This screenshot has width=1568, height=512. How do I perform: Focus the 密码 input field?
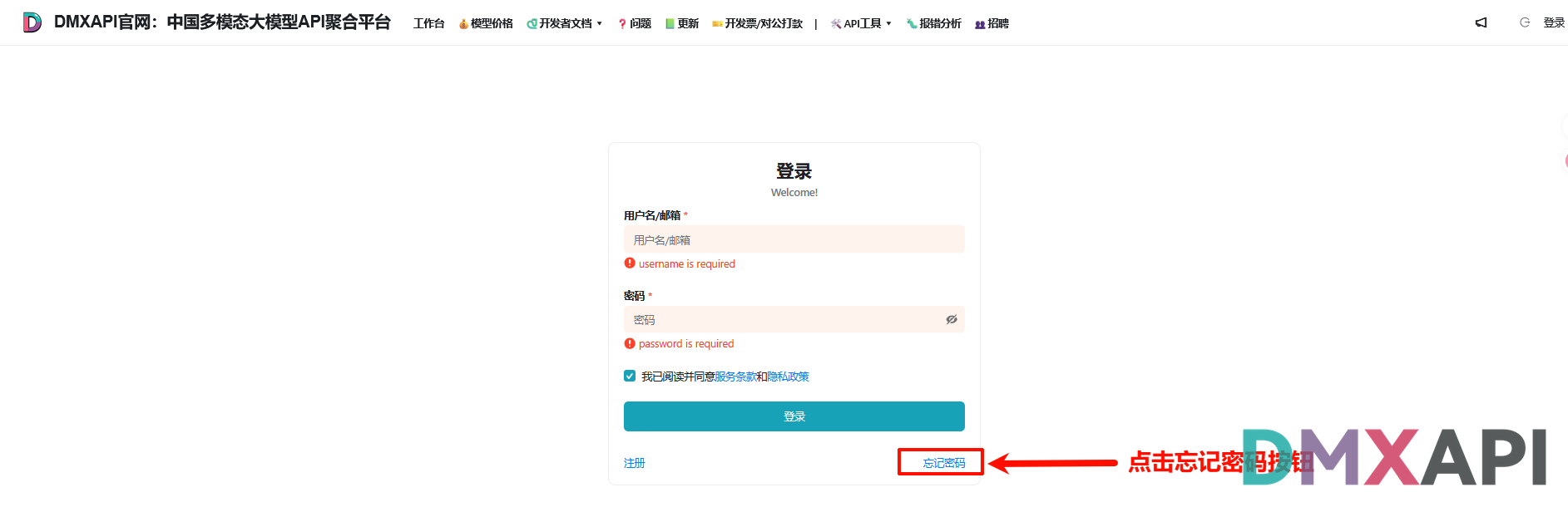tap(794, 319)
